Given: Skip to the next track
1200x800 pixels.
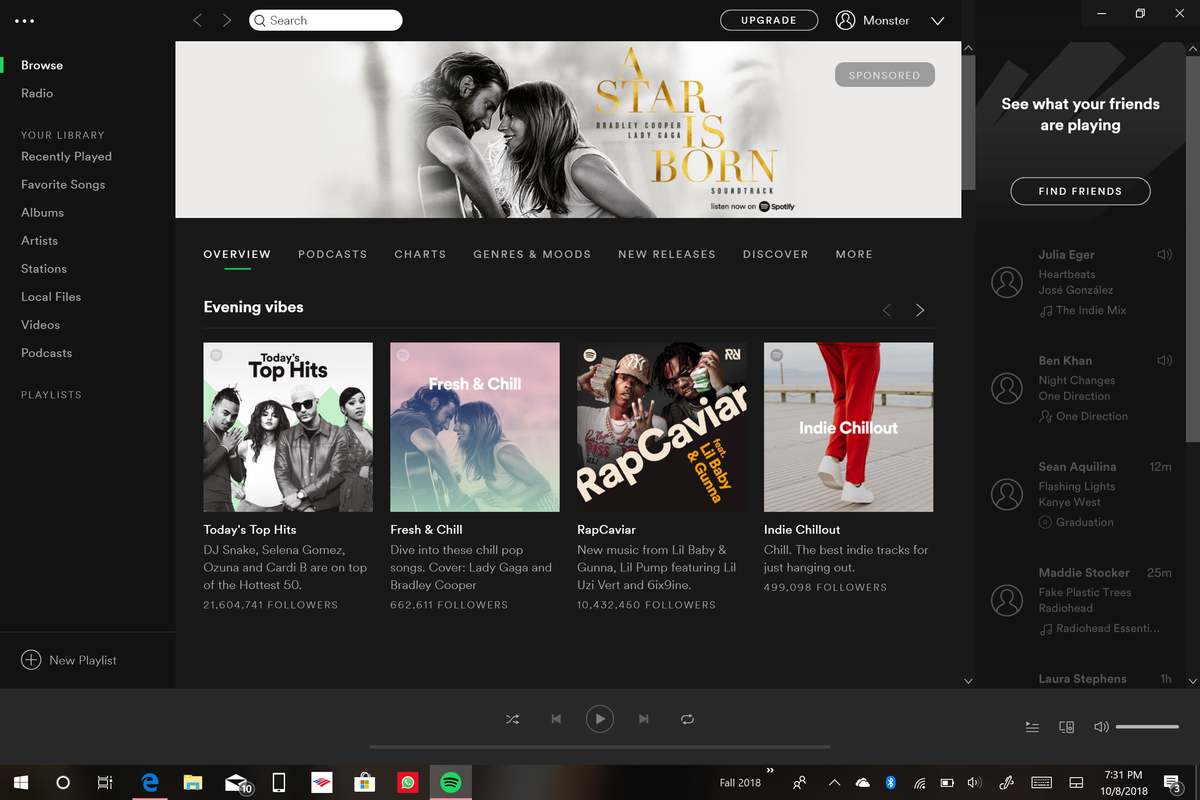Looking at the screenshot, I should click(x=644, y=719).
